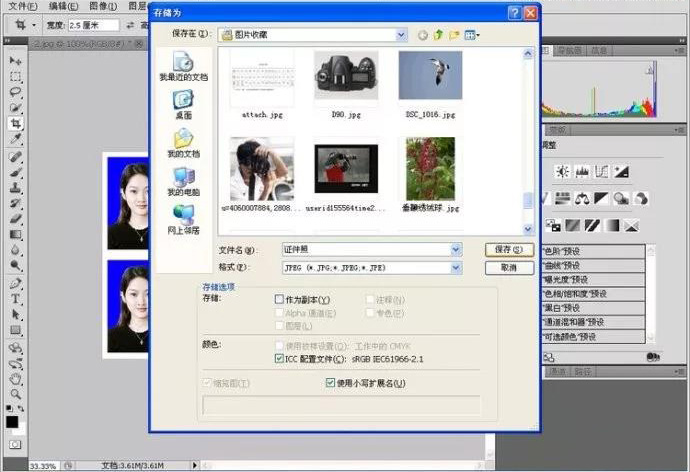This screenshot has height=472, width=690.
Task: Click the Exposure adjustment icon
Action: [x=621, y=171]
